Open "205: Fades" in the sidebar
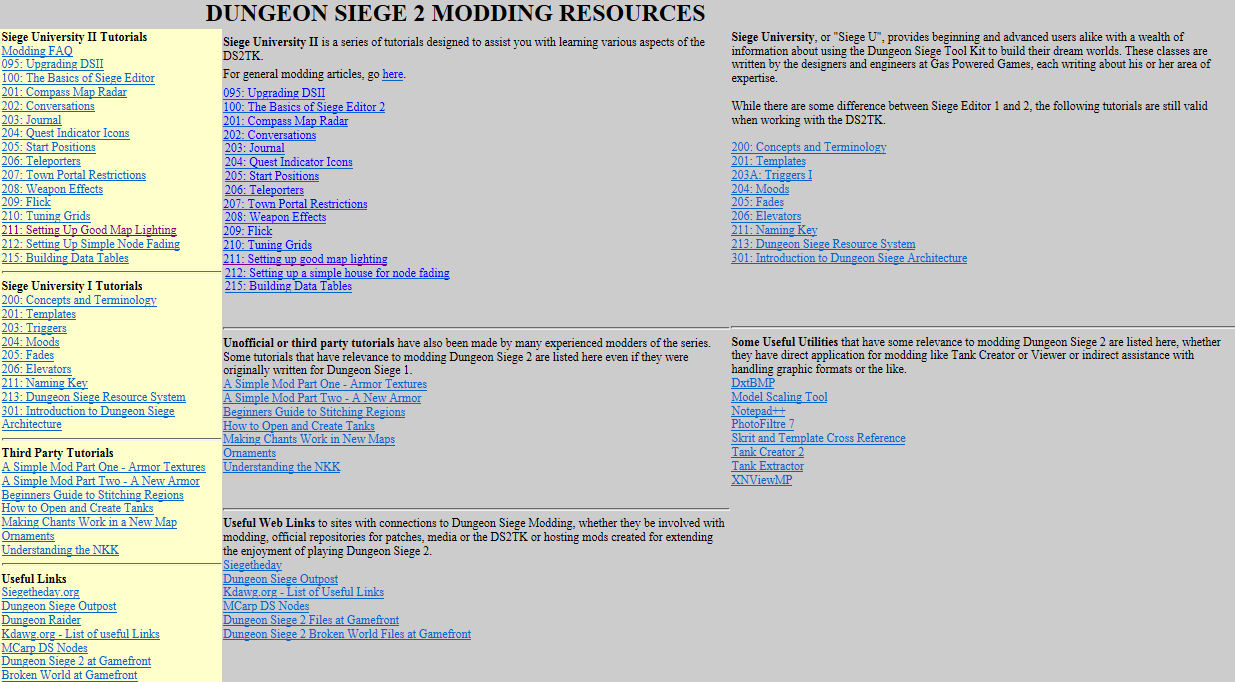Image resolution: width=1235 pixels, height=682 pixels. click(28, 355)
